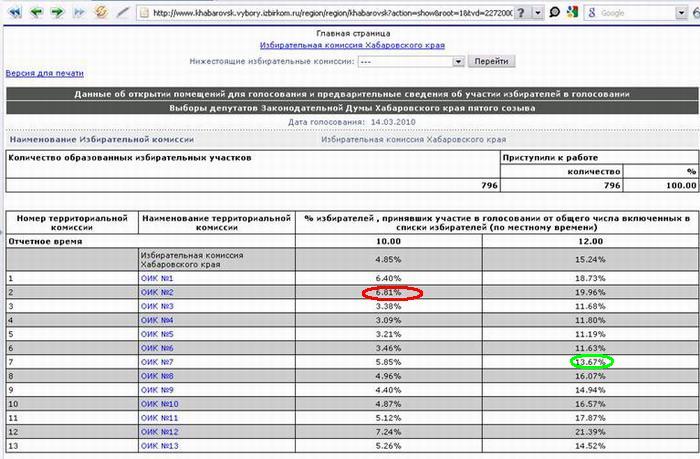The image size is (700, 459).
Task: Click the Rewind double-arrow toolbar button
Action: click(13, 13)
